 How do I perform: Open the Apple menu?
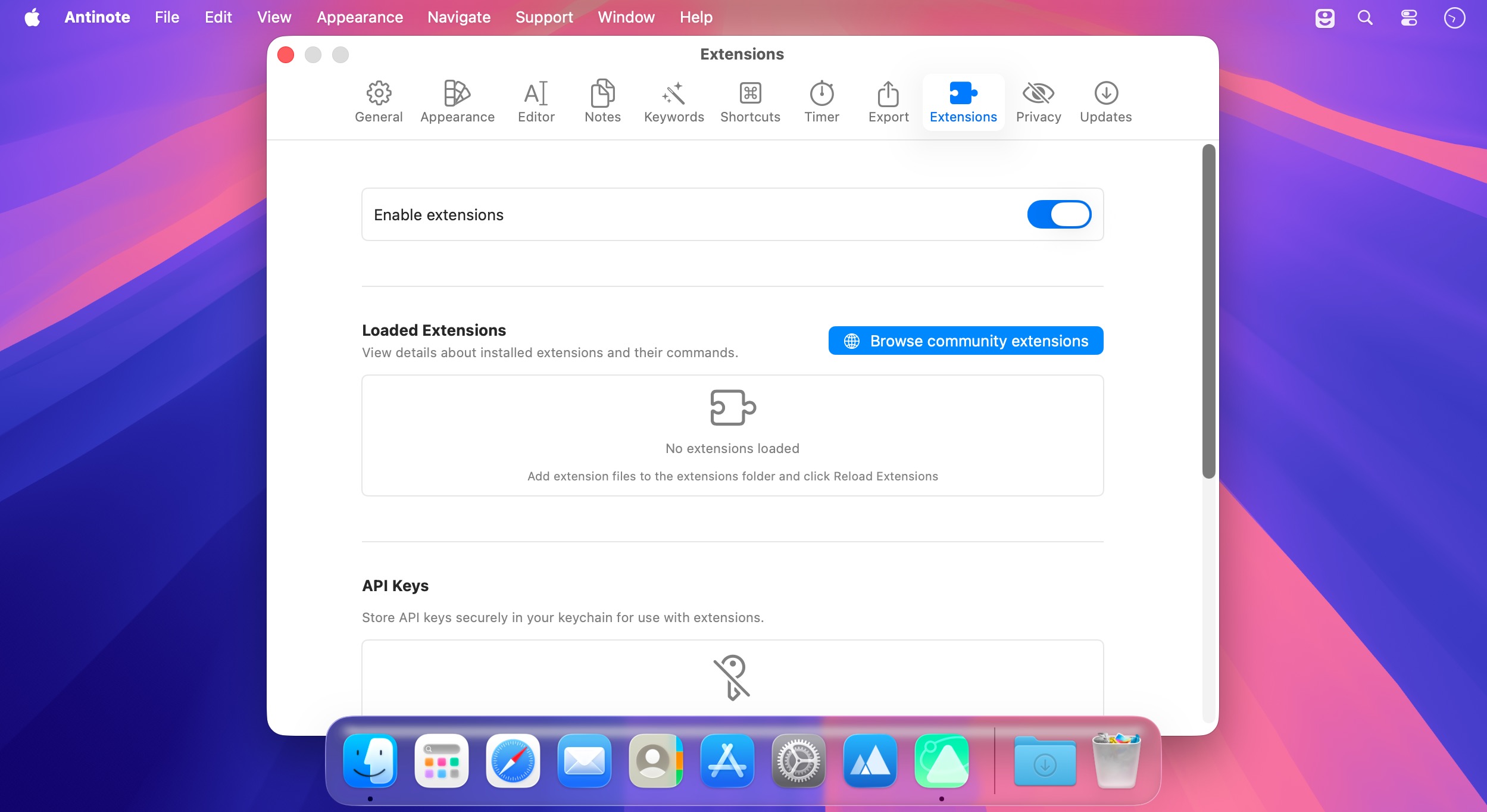tap(33, 17)
